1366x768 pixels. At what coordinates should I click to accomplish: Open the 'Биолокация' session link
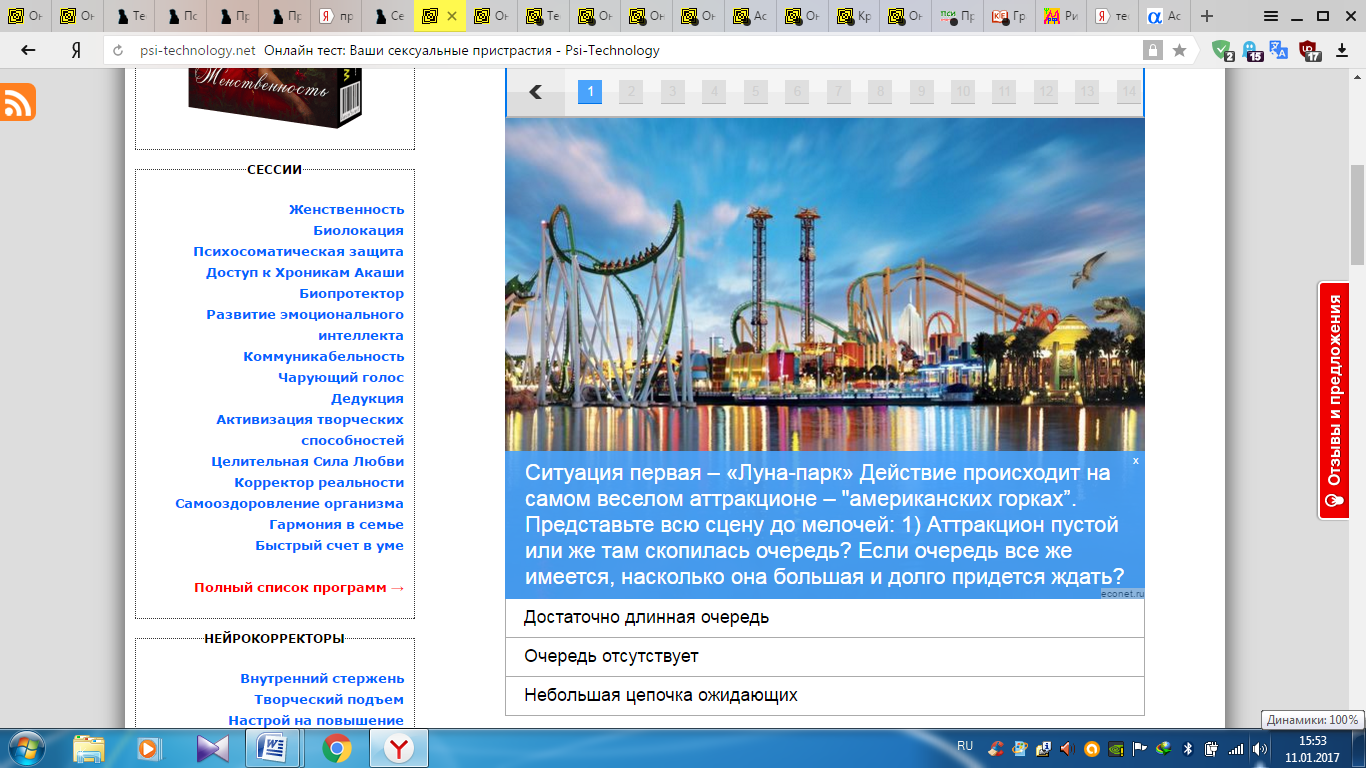point(358,230)
